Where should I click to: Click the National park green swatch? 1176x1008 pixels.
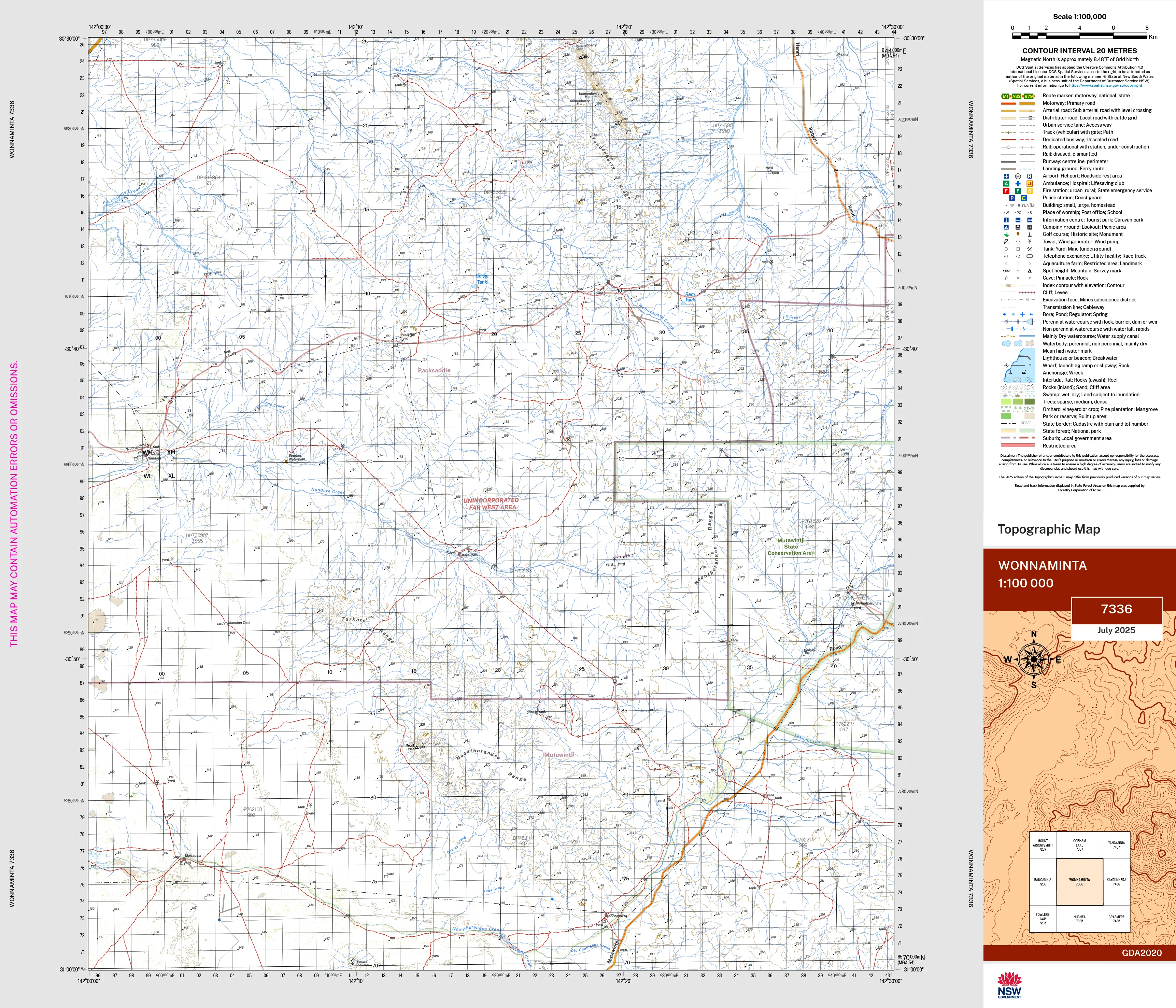1027,431
